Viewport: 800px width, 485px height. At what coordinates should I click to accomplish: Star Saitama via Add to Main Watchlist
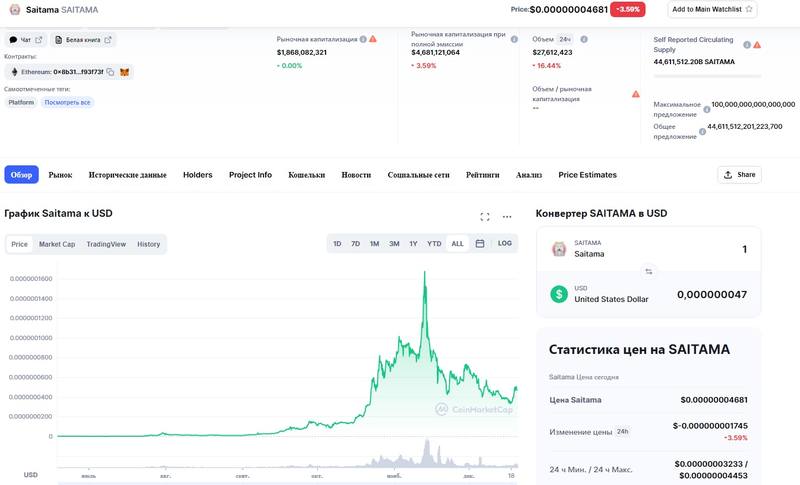(712, 9)
